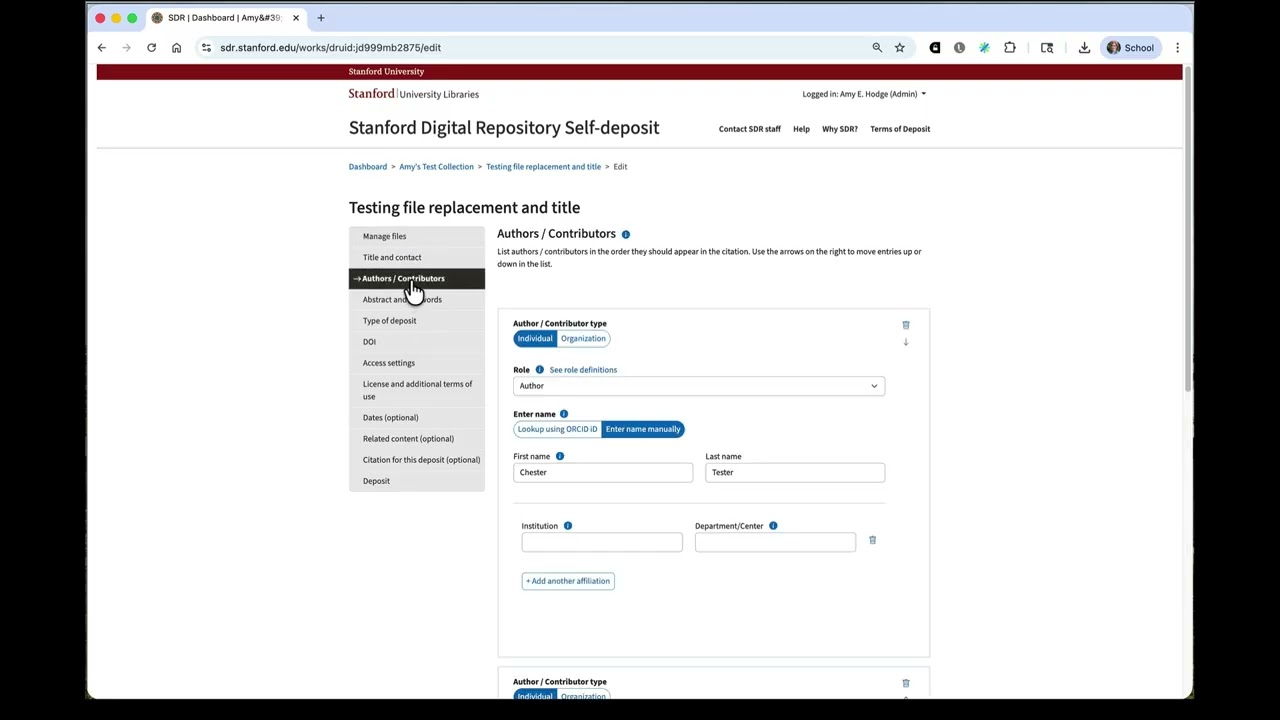The height and width of the screenshot is (720, 1280).
Task: Open the Help link in header
Action: (x=801, y=129)
